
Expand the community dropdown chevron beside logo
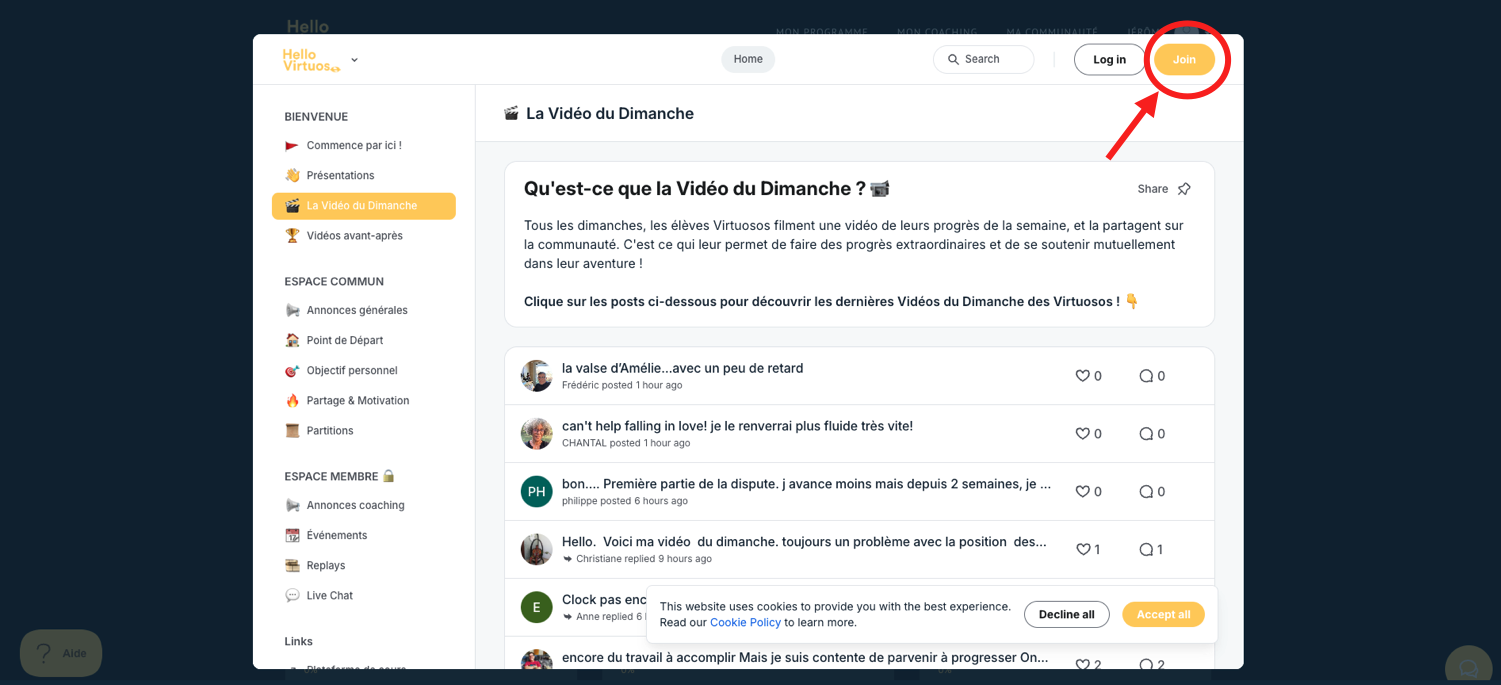[354, 60]
